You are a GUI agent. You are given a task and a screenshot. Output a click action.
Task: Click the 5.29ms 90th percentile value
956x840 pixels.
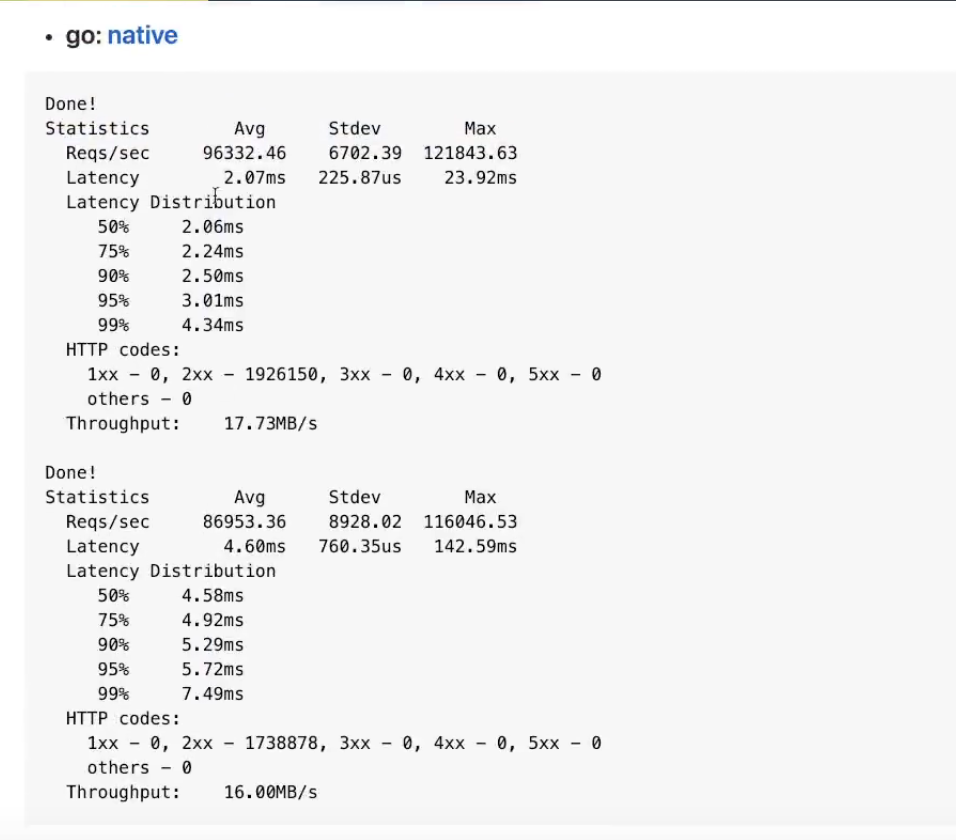point(212,645)
